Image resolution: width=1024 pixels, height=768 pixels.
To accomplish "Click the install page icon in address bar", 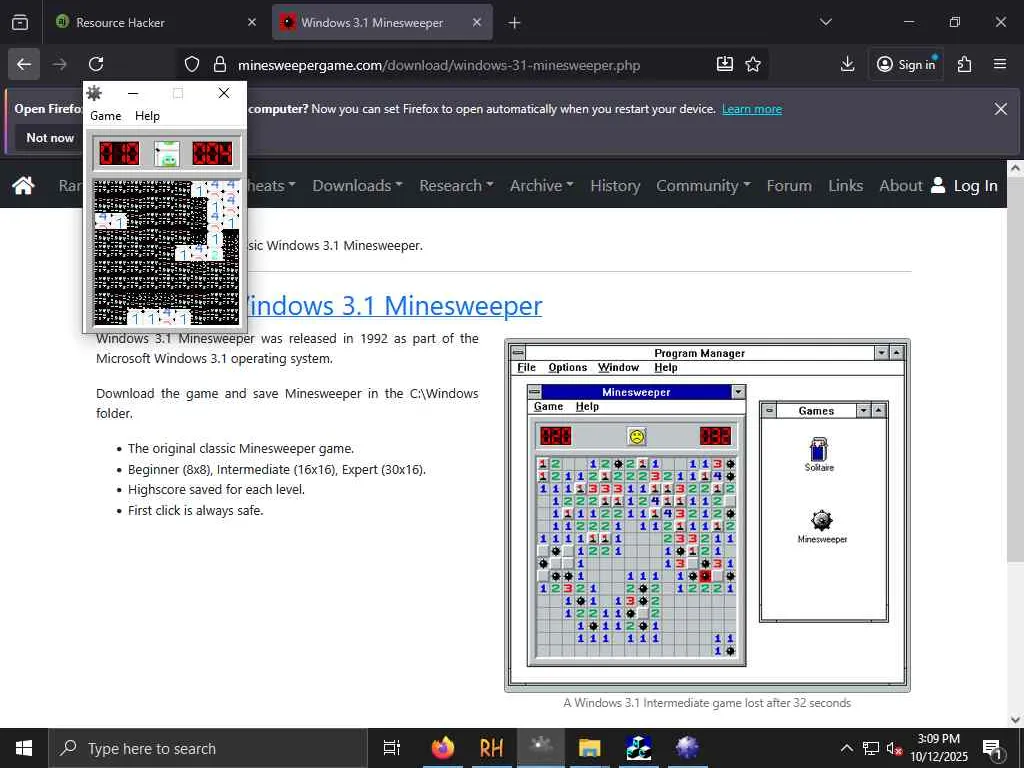I will coord(725,64).
